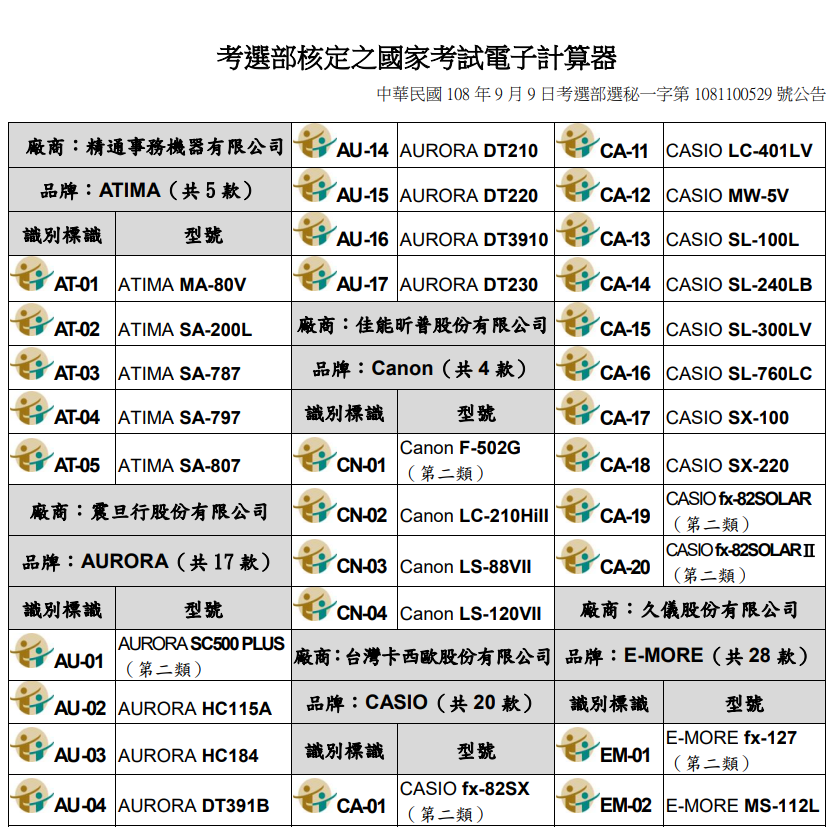Select the announcement line with 1081100529 號公告
The width and height of the screenshot is (836, 827).
tap(601, 94)
